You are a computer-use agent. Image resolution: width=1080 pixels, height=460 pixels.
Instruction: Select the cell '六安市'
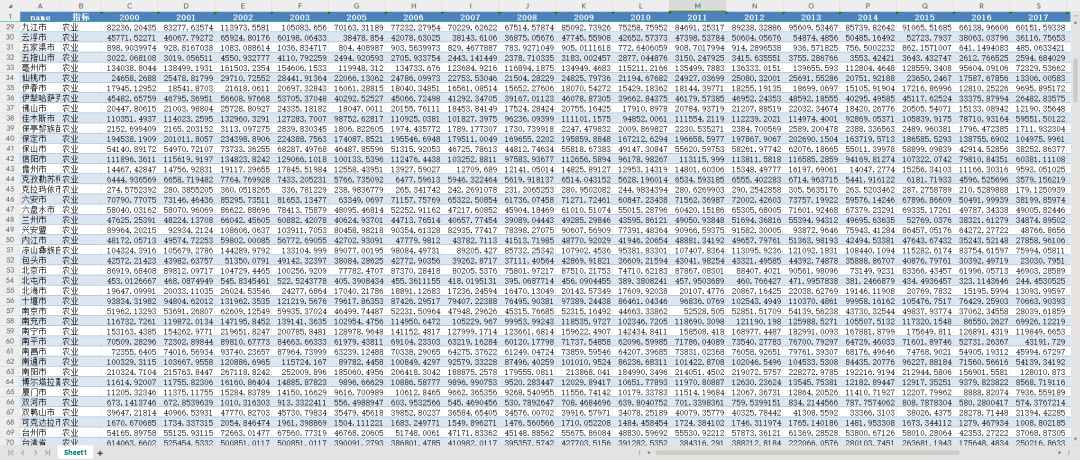point(40,199)
